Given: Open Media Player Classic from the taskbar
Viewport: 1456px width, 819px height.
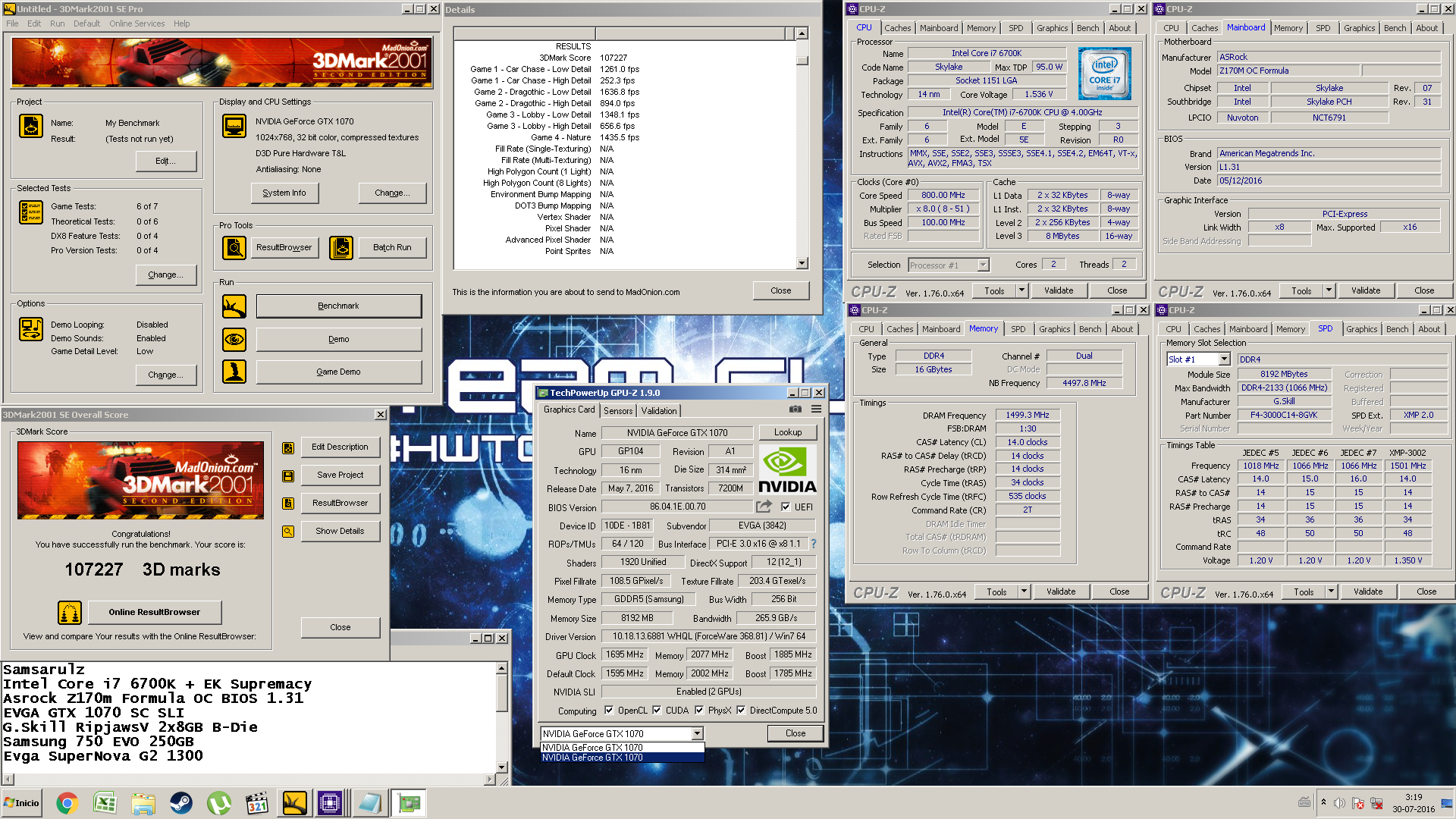Looking at the screenshot, I should pyautogui.click(x=257, y=803).
